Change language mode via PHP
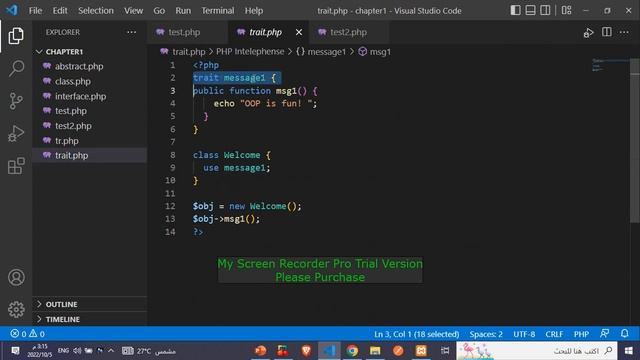640x360 pixels. tap(581, 334)
